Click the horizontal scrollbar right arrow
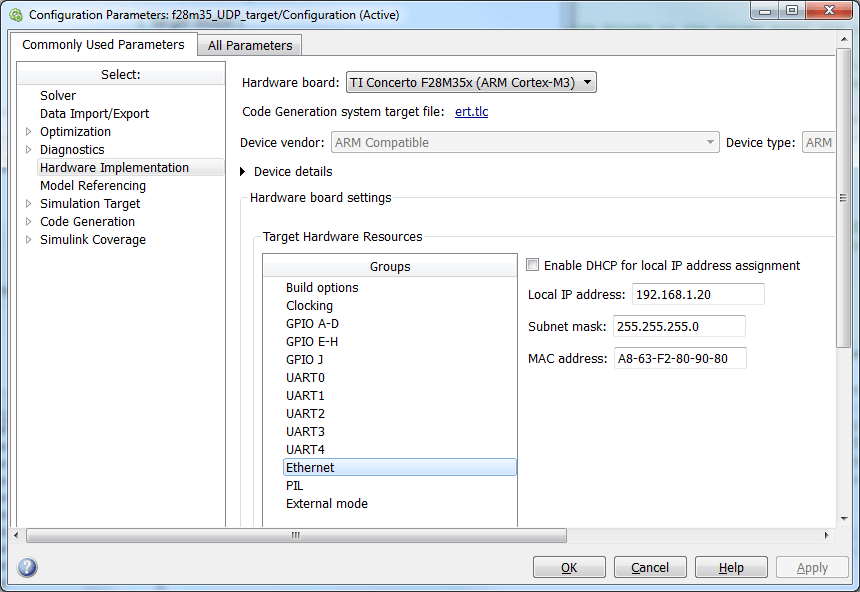 pos(827,535)
